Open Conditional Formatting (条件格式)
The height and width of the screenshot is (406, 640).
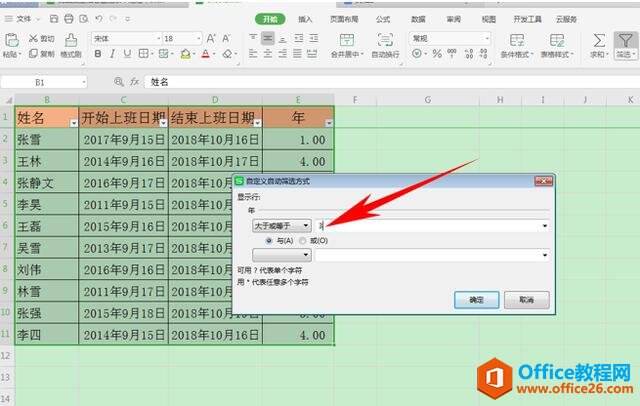pyautogui.click(x=517, y=40)
